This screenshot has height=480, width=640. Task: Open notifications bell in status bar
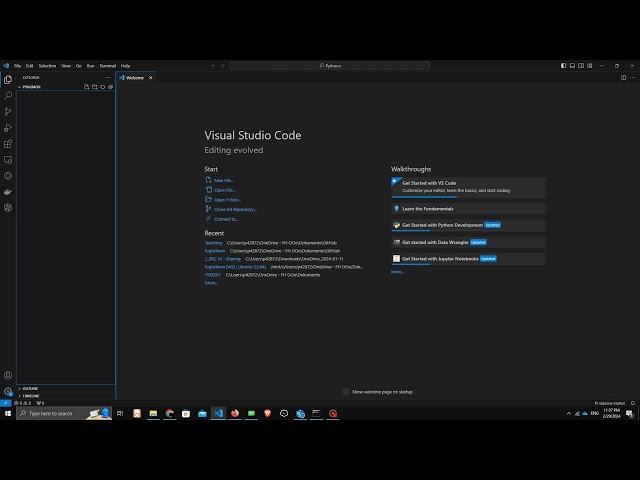tap(633, 403)
